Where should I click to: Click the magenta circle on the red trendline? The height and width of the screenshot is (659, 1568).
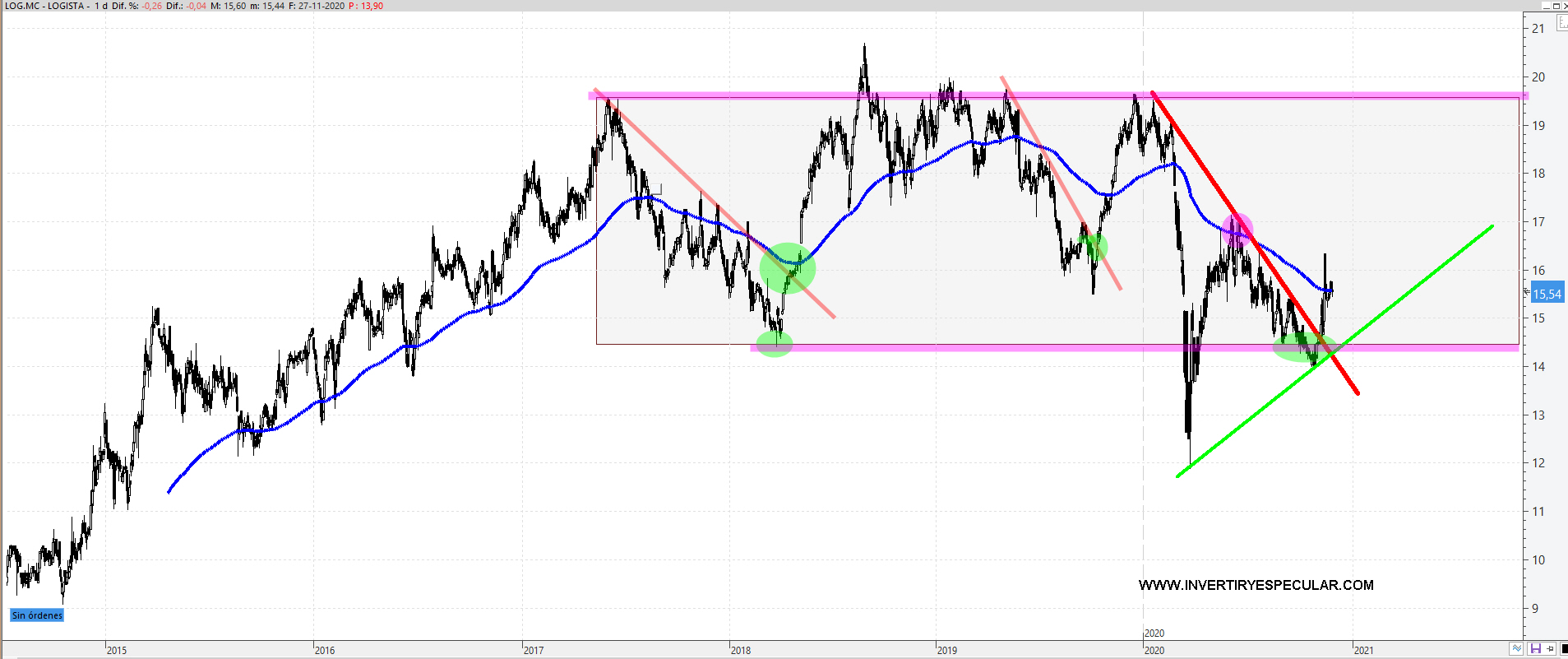coord(1237,229)
